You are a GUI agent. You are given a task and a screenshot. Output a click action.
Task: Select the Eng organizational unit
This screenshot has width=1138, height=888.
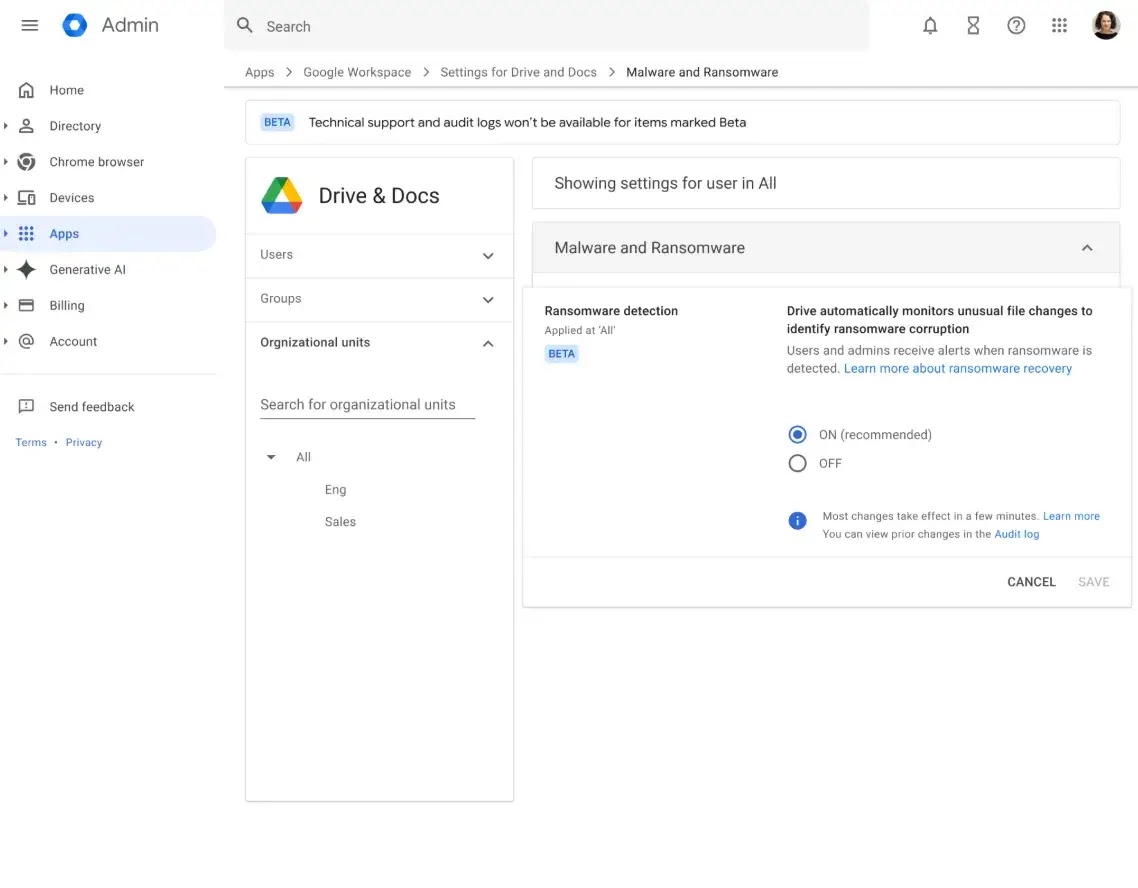pos(335,490)
